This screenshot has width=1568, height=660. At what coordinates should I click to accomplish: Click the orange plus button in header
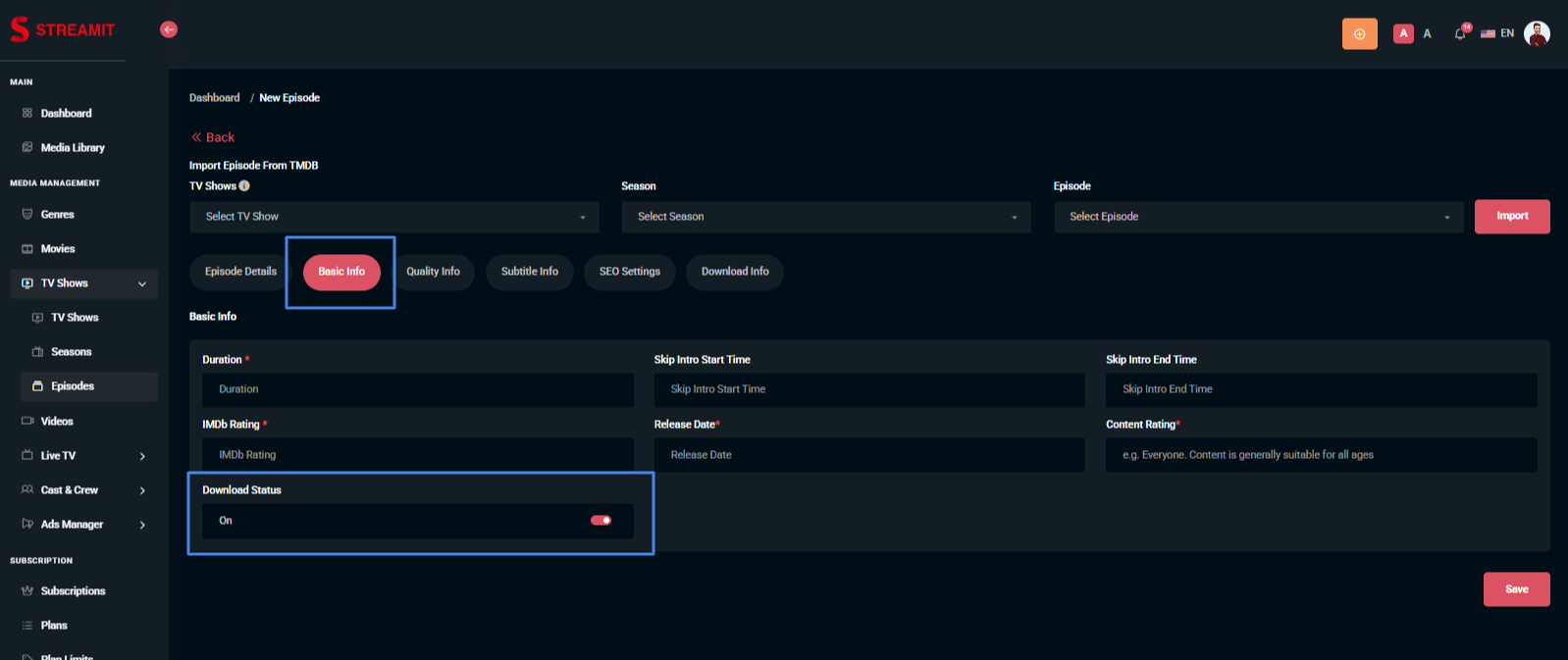coord(1359,33)
